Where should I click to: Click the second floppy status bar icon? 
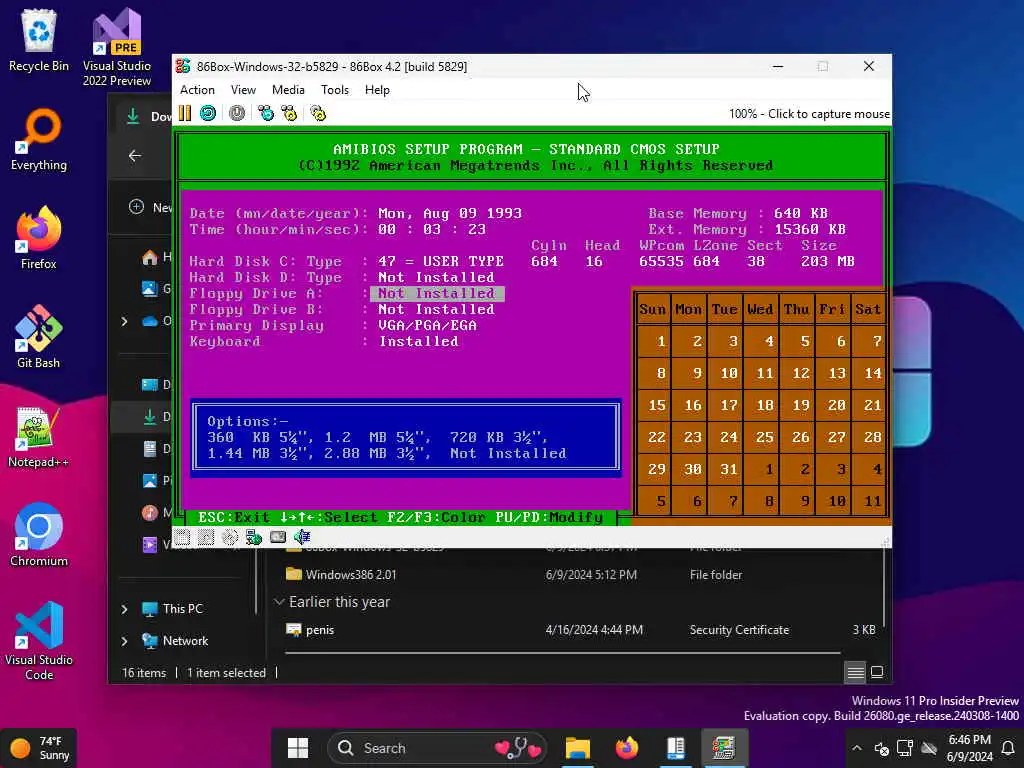(206, 537)
